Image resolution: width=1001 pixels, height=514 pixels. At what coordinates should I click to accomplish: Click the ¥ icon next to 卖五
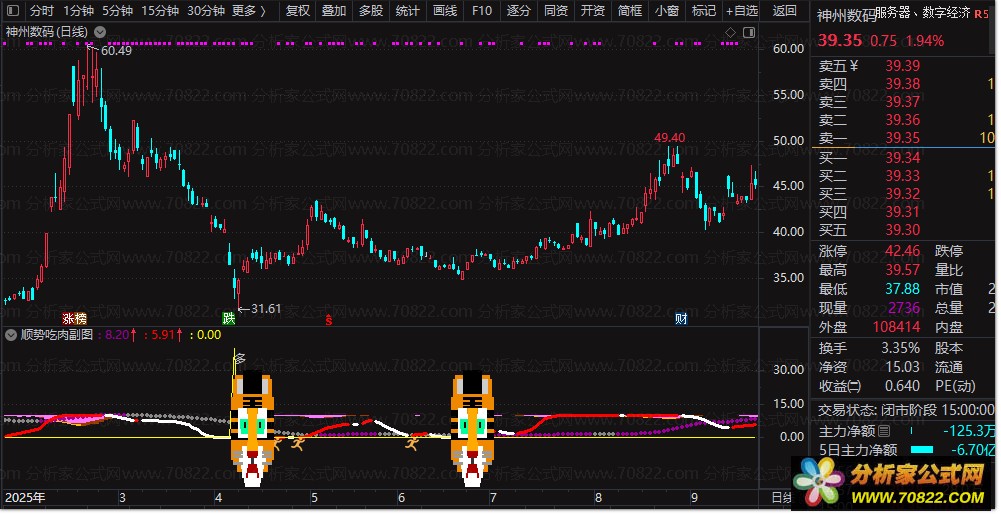[x=854, y=66]
